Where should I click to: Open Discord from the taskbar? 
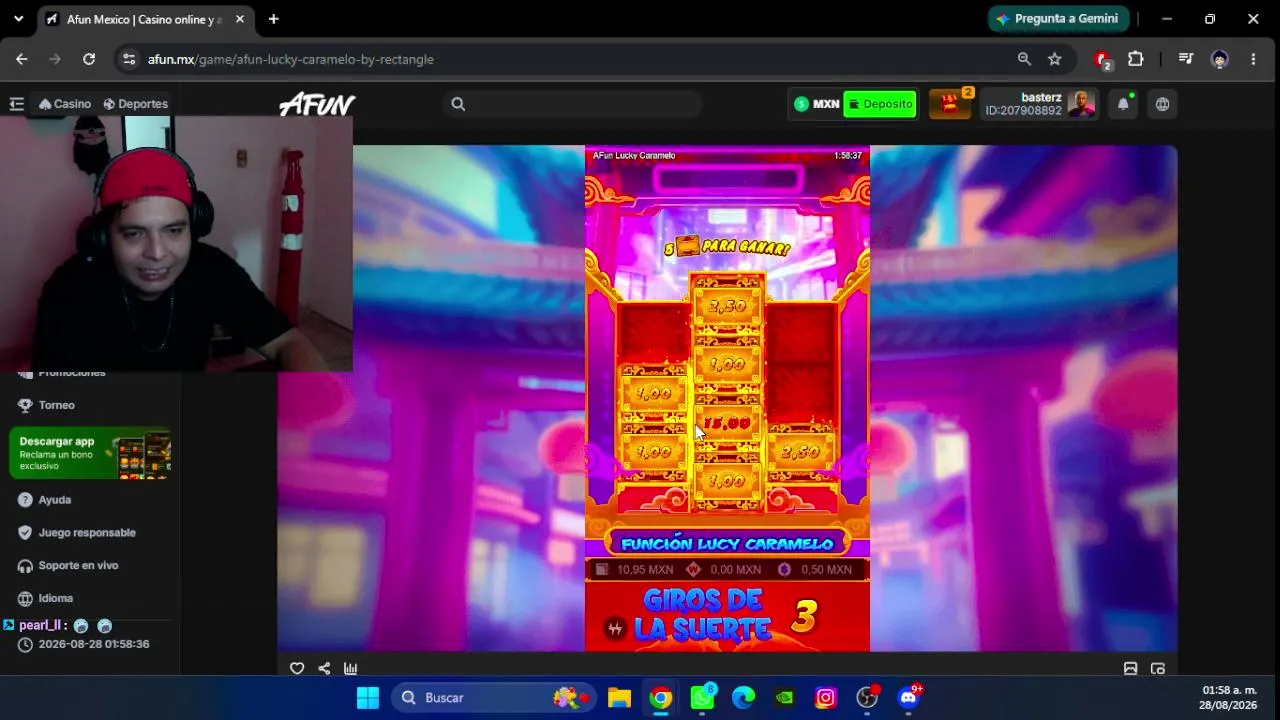[908, 698]
